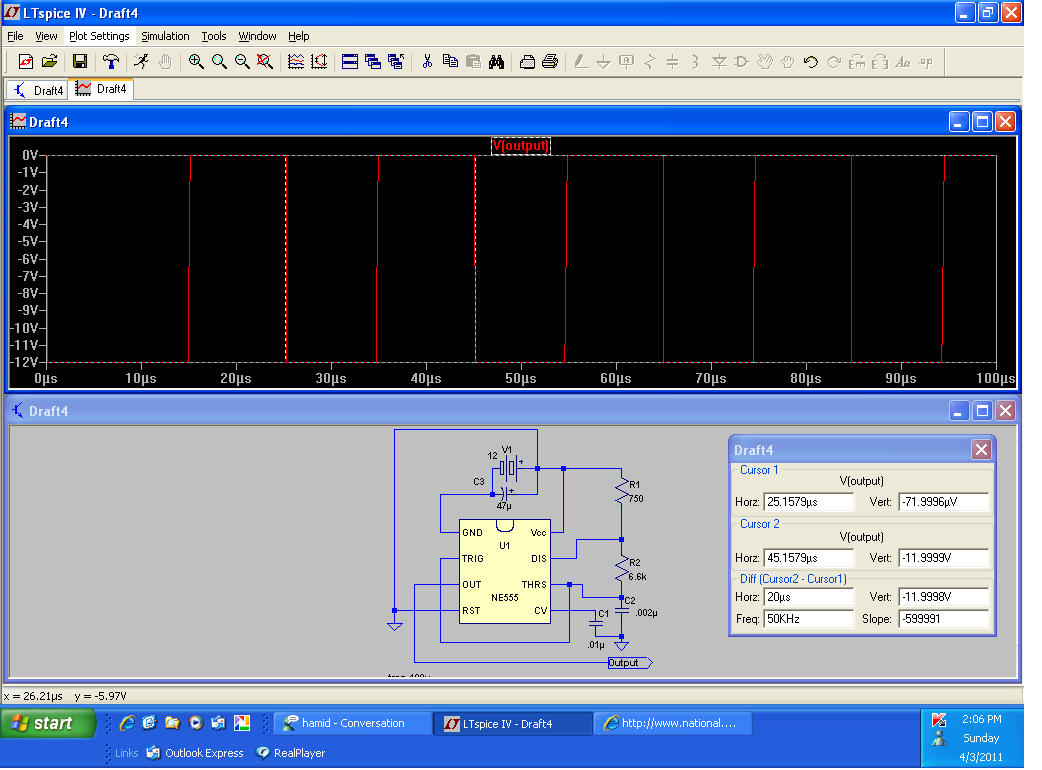Click the Diode toolbar icon
1042x770 pixels.
[x=719, y=62]
